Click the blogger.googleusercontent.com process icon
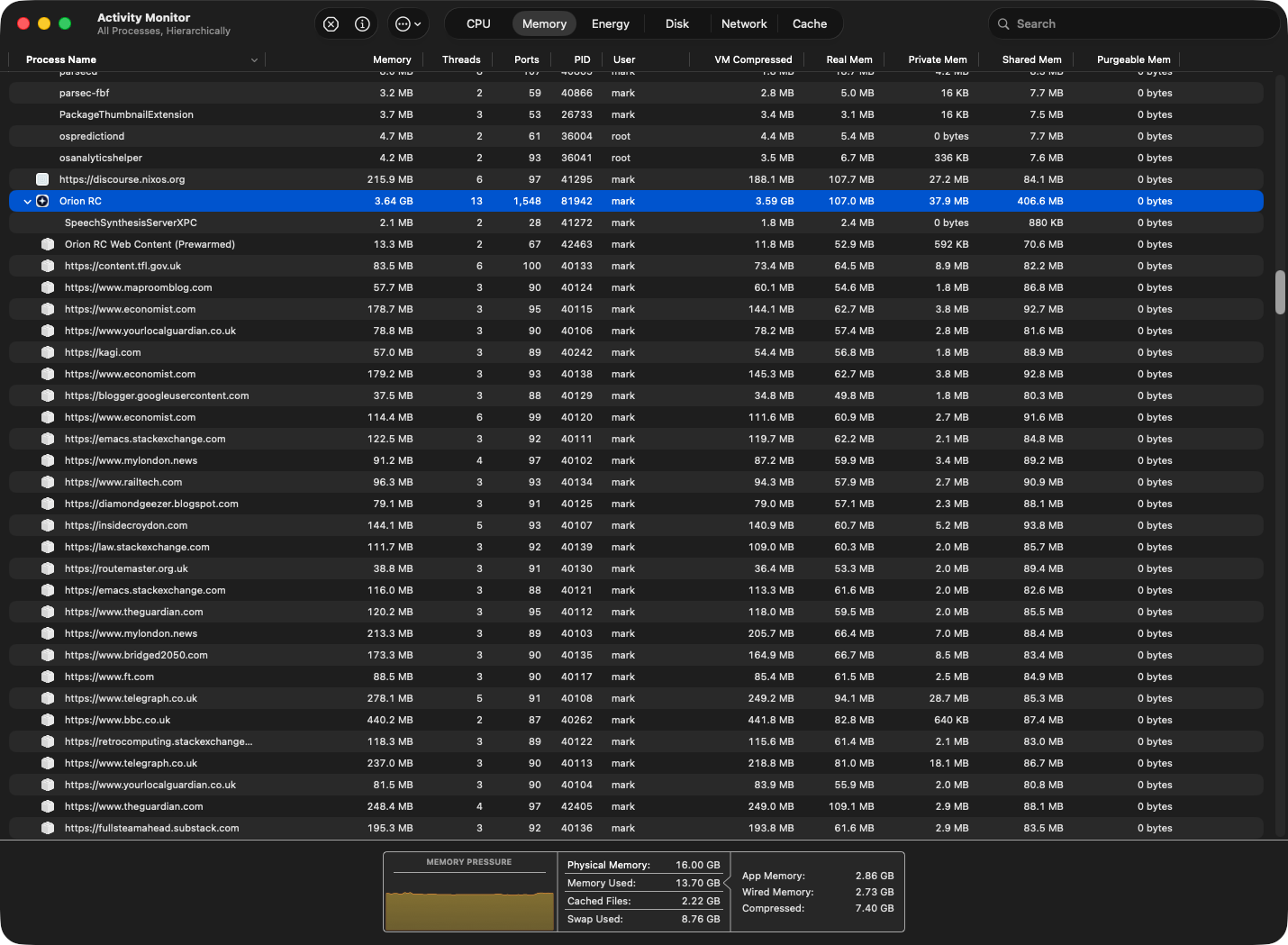Image resolution: width=1288 pixels, height=945 pixels. coord(48,395)
